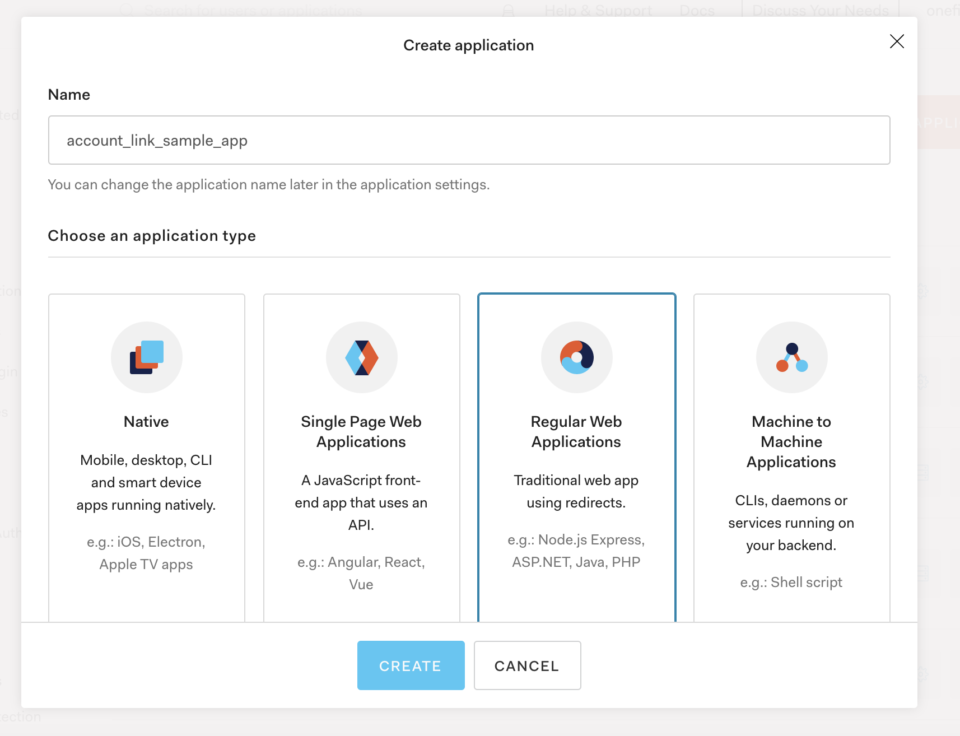Click the Native app type icon

(146, 357)
